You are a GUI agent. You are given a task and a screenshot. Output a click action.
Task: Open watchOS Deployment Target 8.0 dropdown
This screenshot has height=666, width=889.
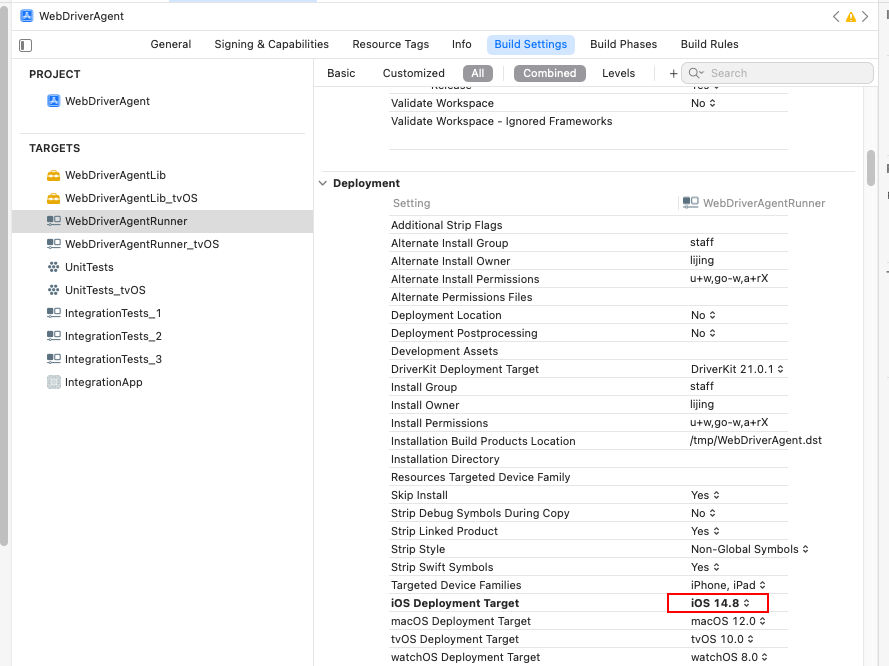pos(729,657)
